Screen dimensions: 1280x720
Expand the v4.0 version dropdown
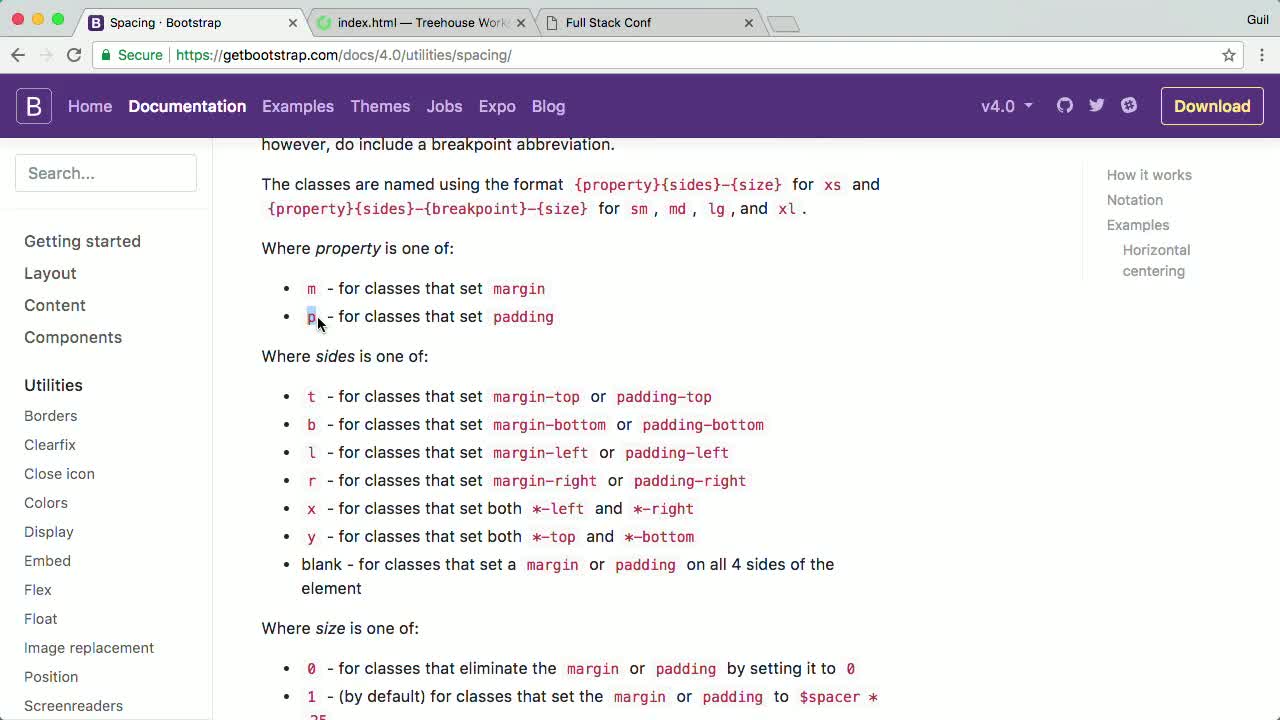pyautogui.click(x=1006, y=106)
